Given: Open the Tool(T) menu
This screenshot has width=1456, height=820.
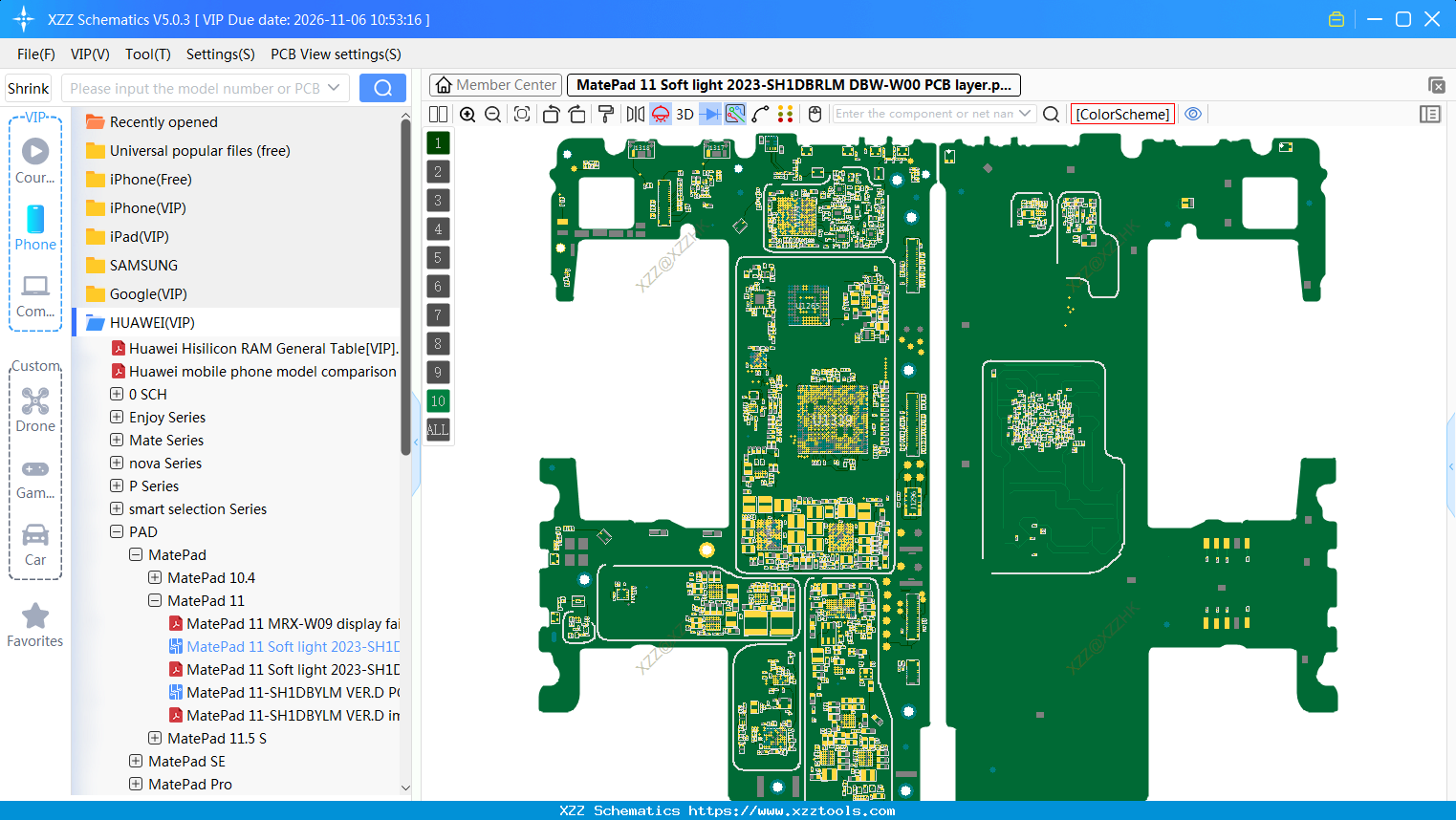Looking at the screenshot, I should 147,54.
